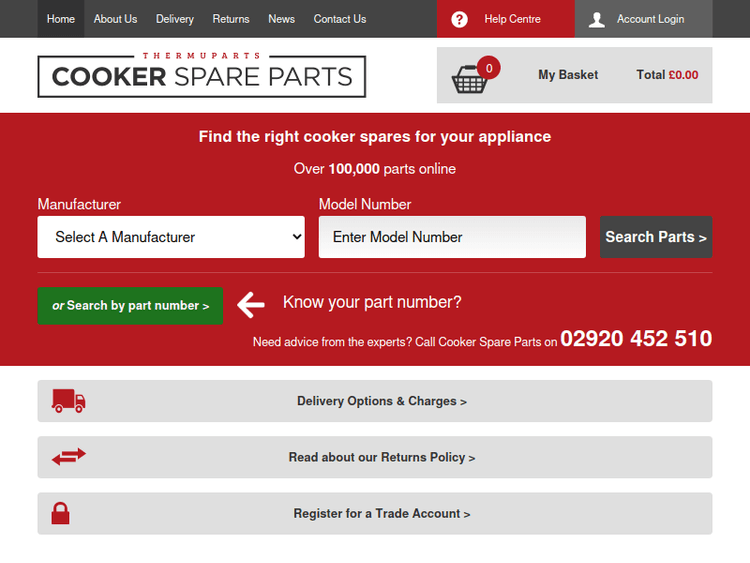Click the returns exchange arrows icon
This screenshot has height=563, width=750.
(69, 457)
